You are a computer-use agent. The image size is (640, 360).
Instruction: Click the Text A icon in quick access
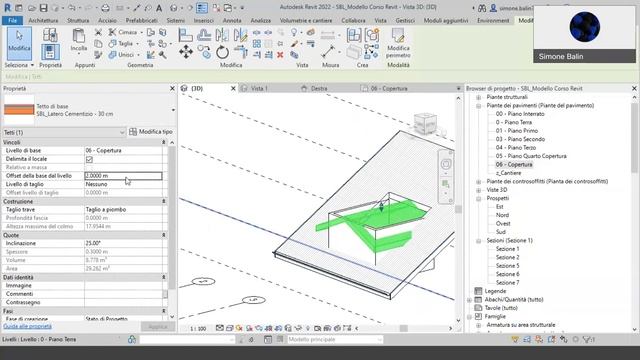(x=159, y=8)
